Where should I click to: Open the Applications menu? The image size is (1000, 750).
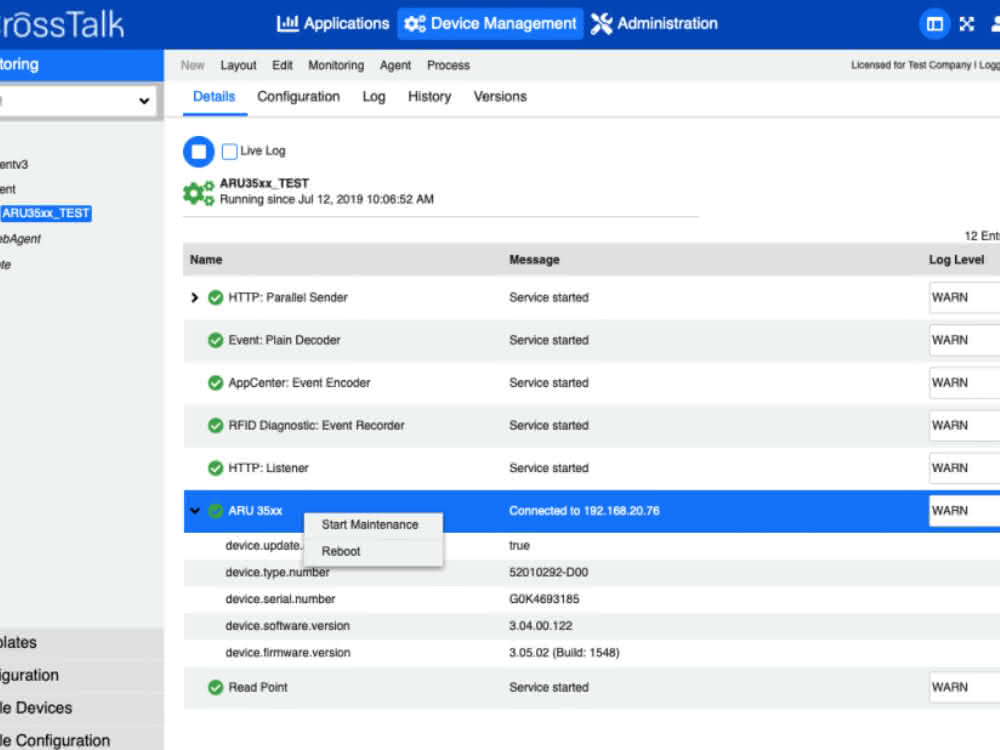click(x=333, y=24)
